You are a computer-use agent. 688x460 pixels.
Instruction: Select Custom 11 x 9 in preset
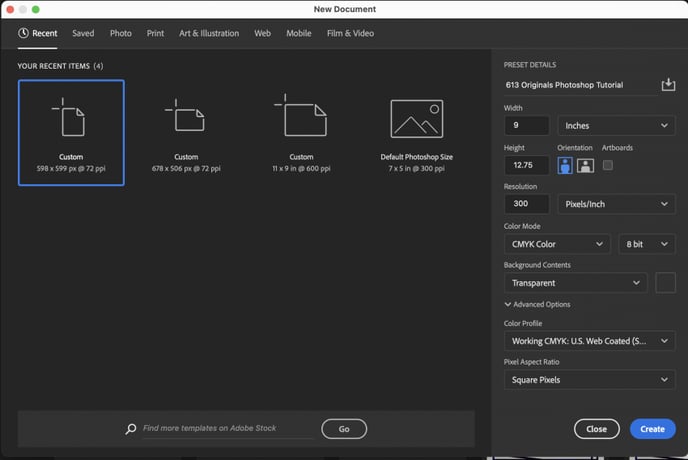[x=301, y=133]
